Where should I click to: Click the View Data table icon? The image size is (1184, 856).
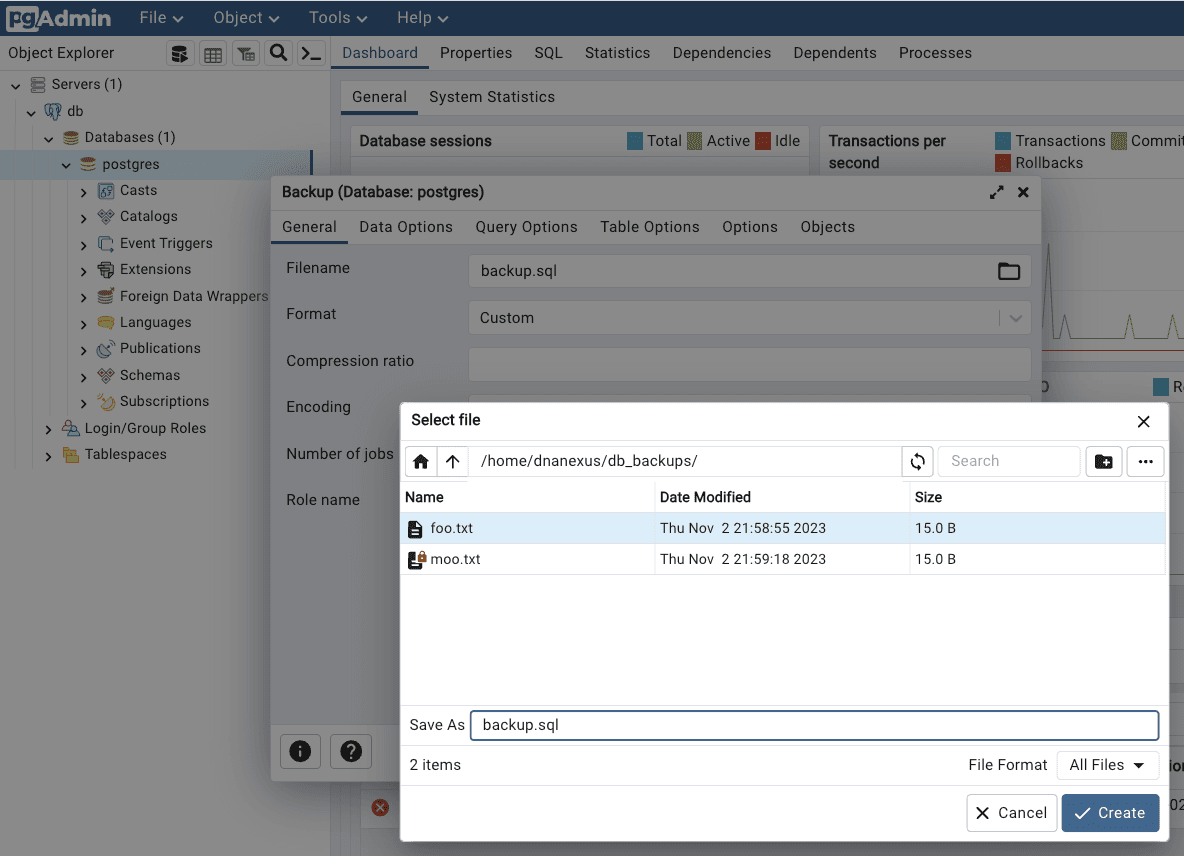[213, 54]
